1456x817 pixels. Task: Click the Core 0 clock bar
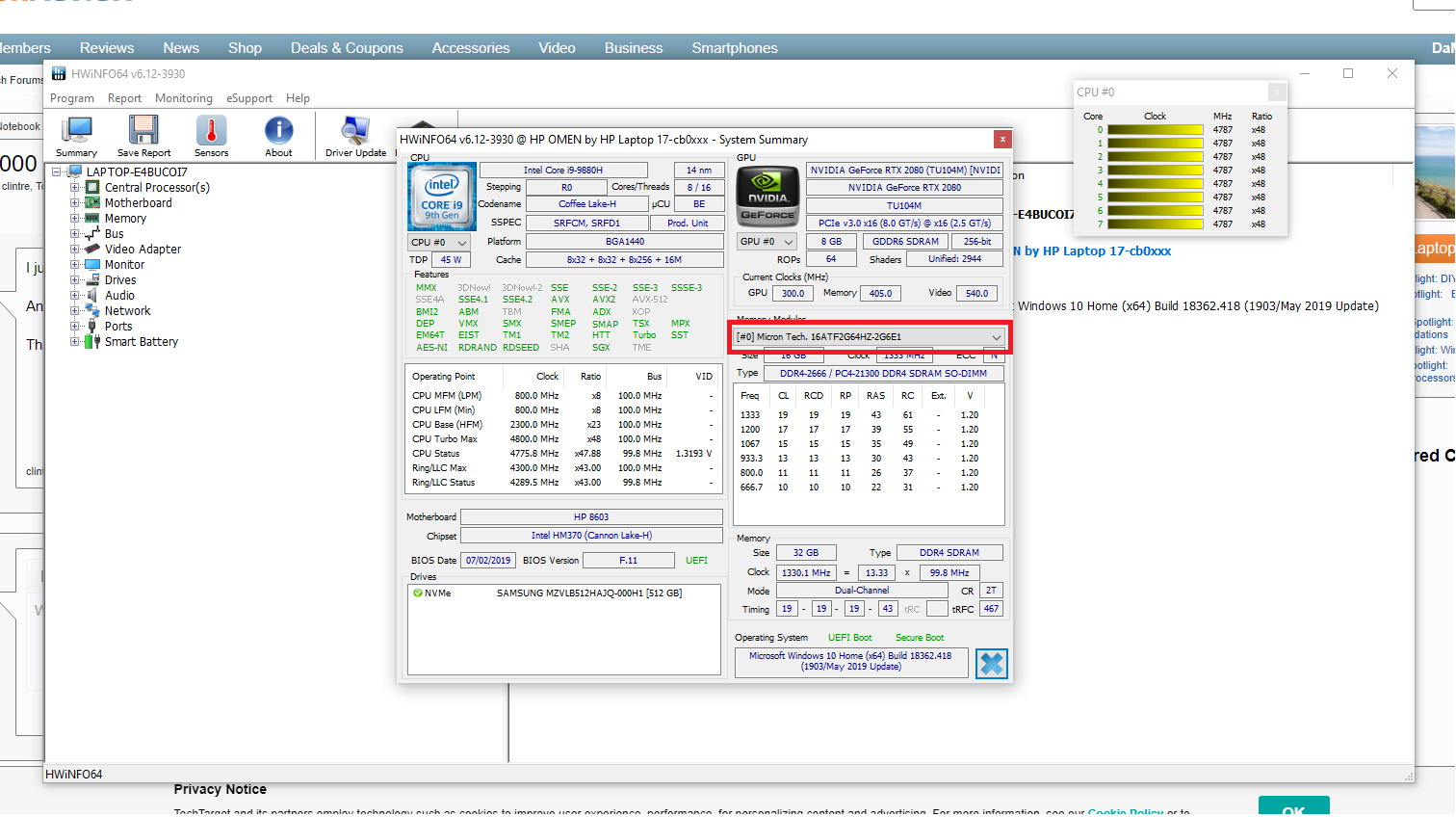[x=1155, y=130]
